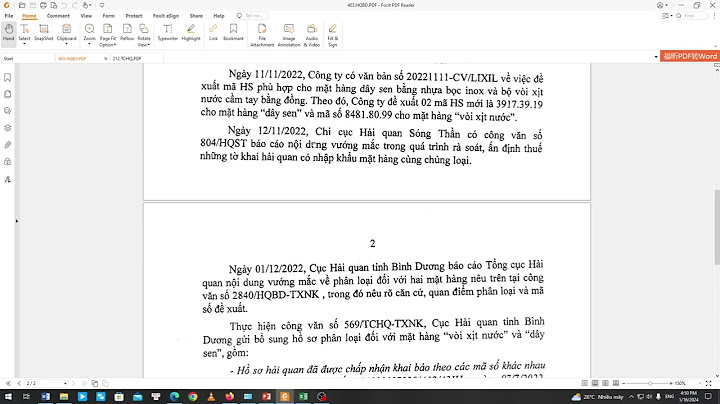This screenshot has height=404, width=720.
Task: Open the Digital Signatures sidebar panel
Action: click(x=7, y=179)
